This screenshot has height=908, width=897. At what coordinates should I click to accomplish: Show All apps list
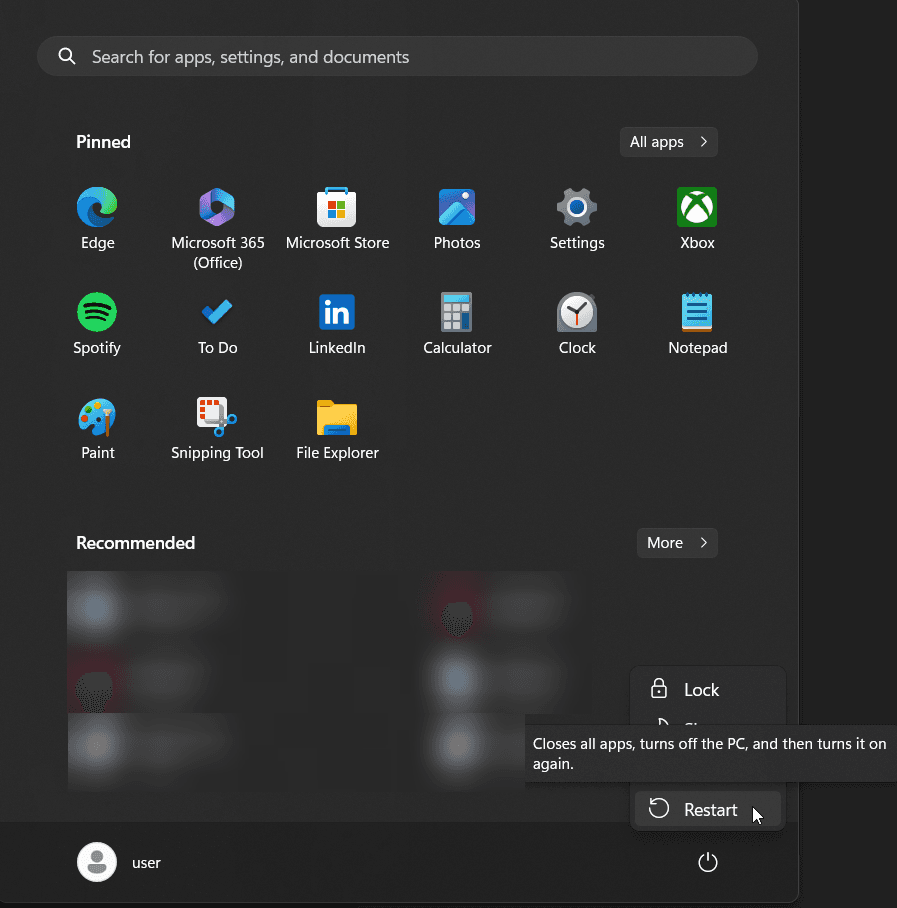point(669,142)
